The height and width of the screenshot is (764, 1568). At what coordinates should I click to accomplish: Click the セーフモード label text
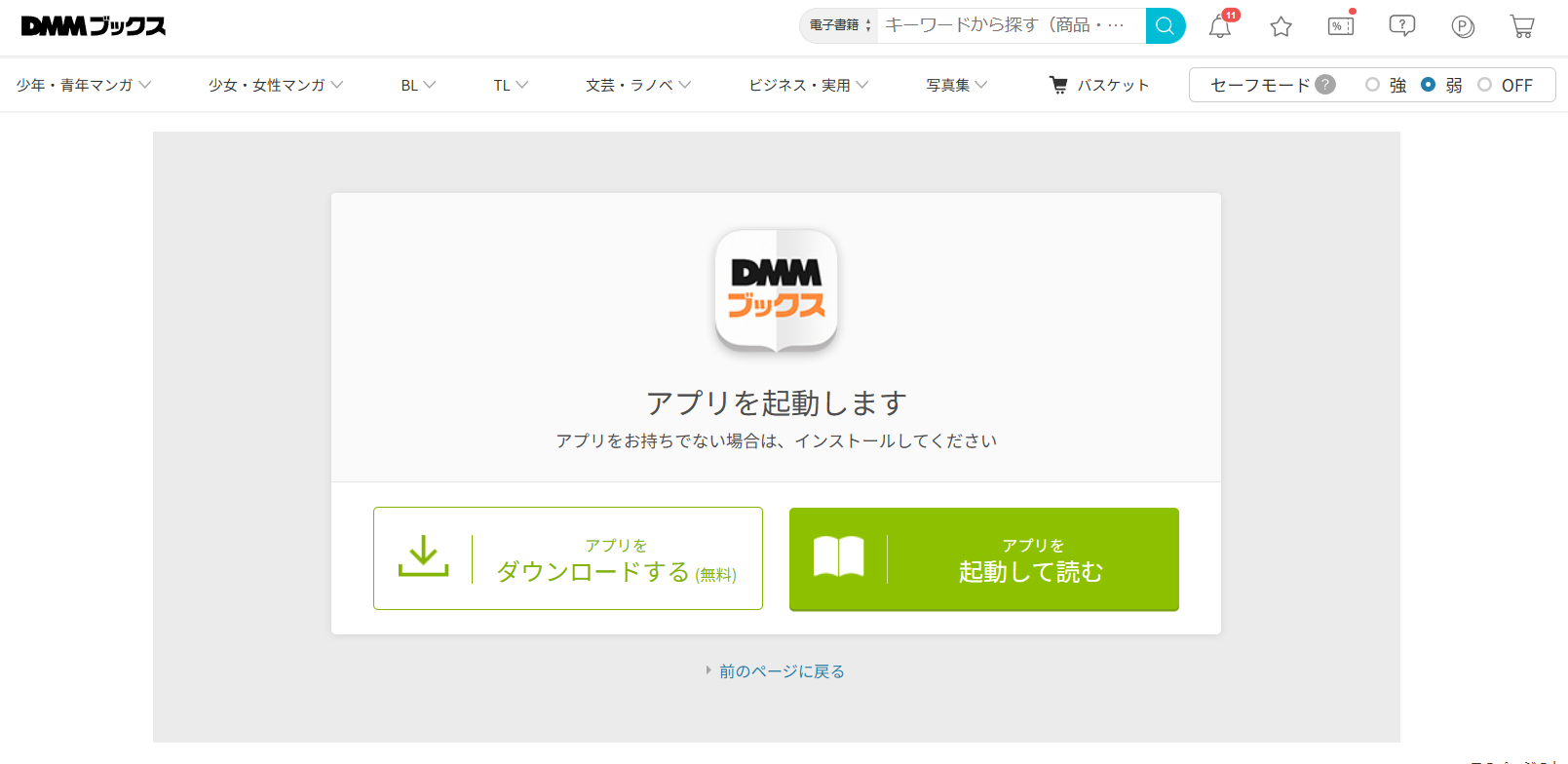coord(1260,85)
